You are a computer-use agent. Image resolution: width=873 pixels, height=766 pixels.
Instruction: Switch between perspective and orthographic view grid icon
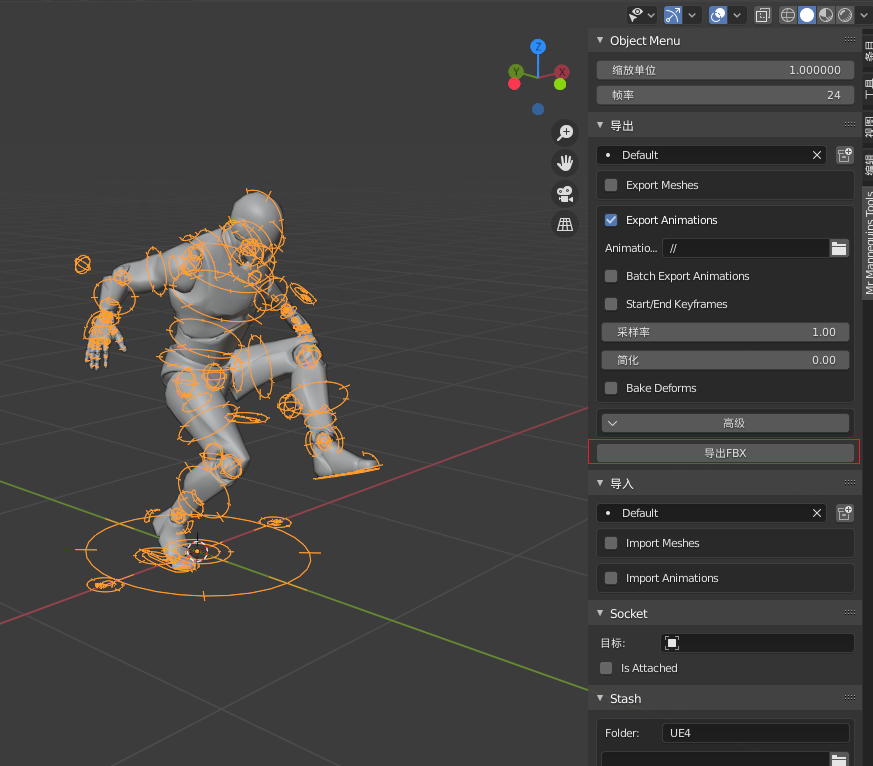(x=565, y=224)
